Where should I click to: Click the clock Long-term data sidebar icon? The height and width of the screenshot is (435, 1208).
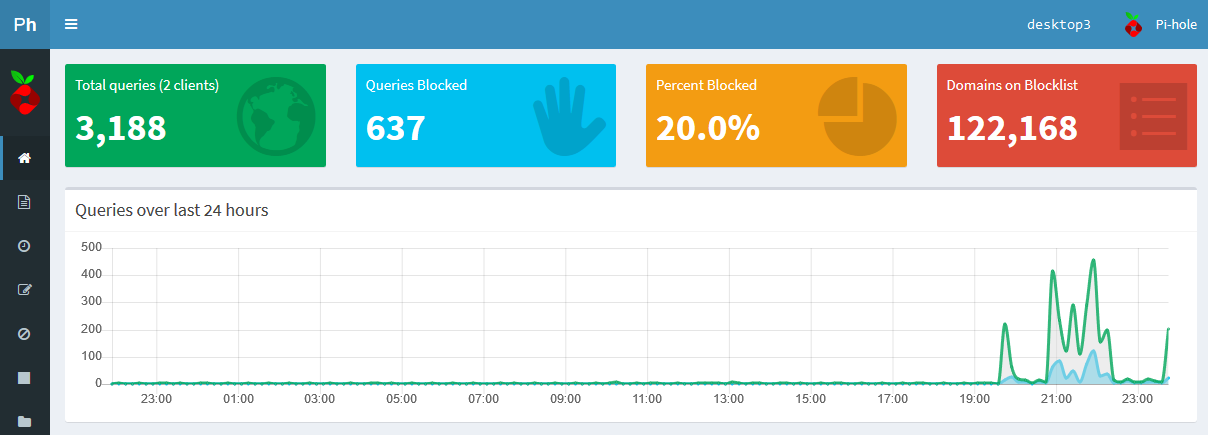click(25, 246)
